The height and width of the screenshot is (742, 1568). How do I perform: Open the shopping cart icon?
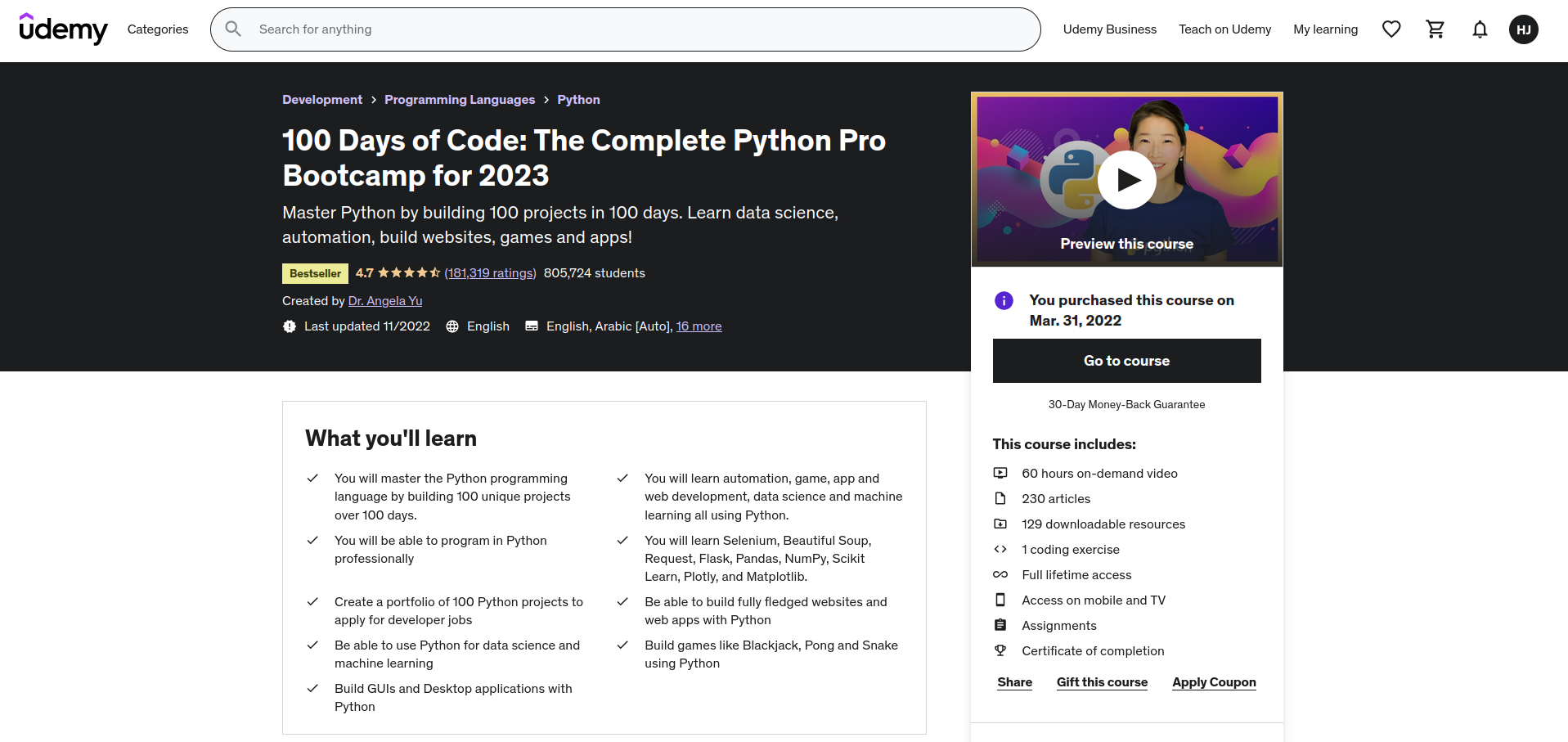pos(1435,29)
